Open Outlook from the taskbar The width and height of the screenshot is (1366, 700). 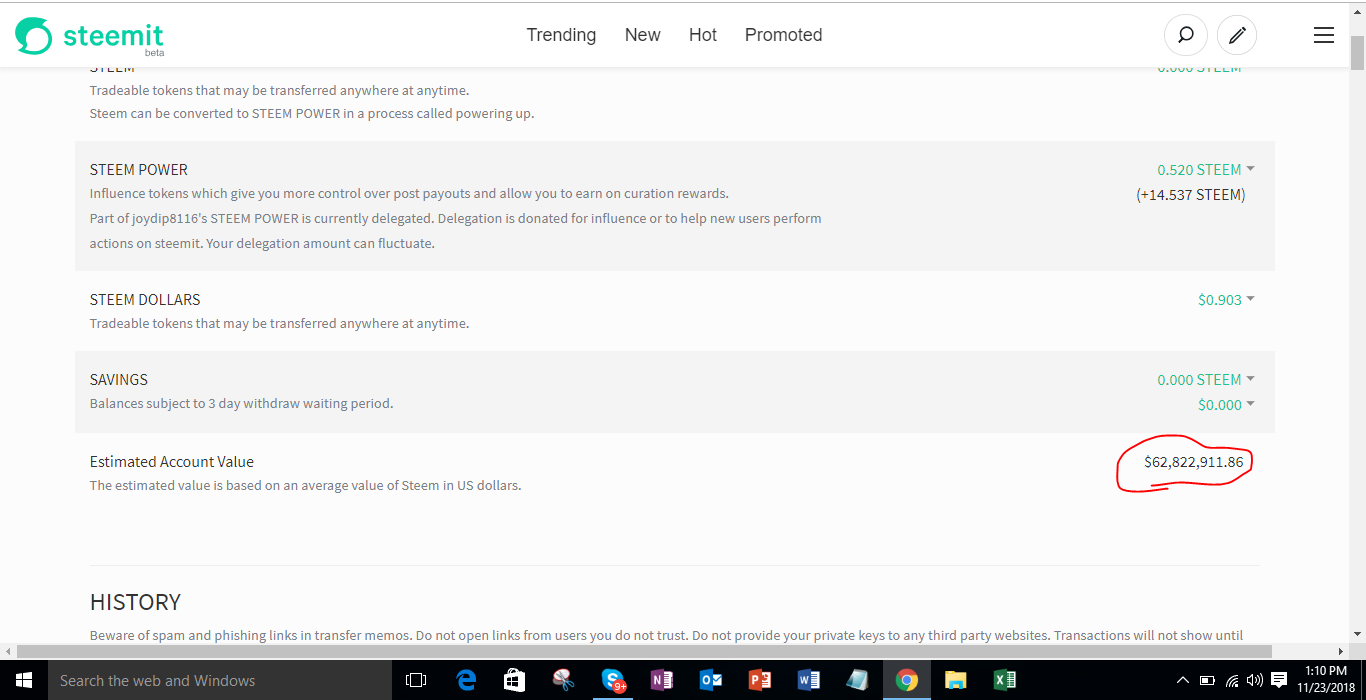point(711,681)
